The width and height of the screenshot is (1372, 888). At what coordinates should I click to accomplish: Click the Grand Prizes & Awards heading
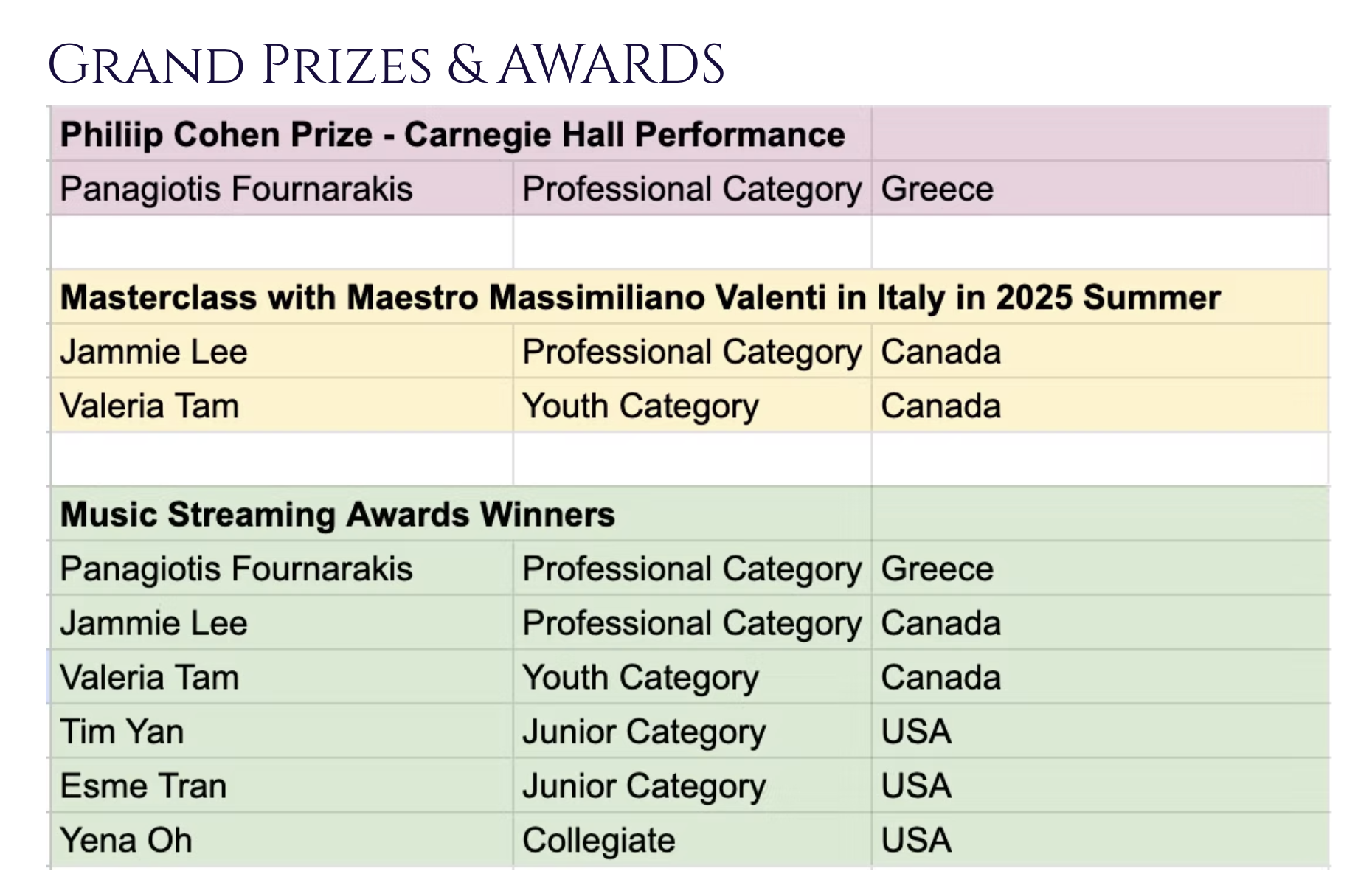pos(386,65)
